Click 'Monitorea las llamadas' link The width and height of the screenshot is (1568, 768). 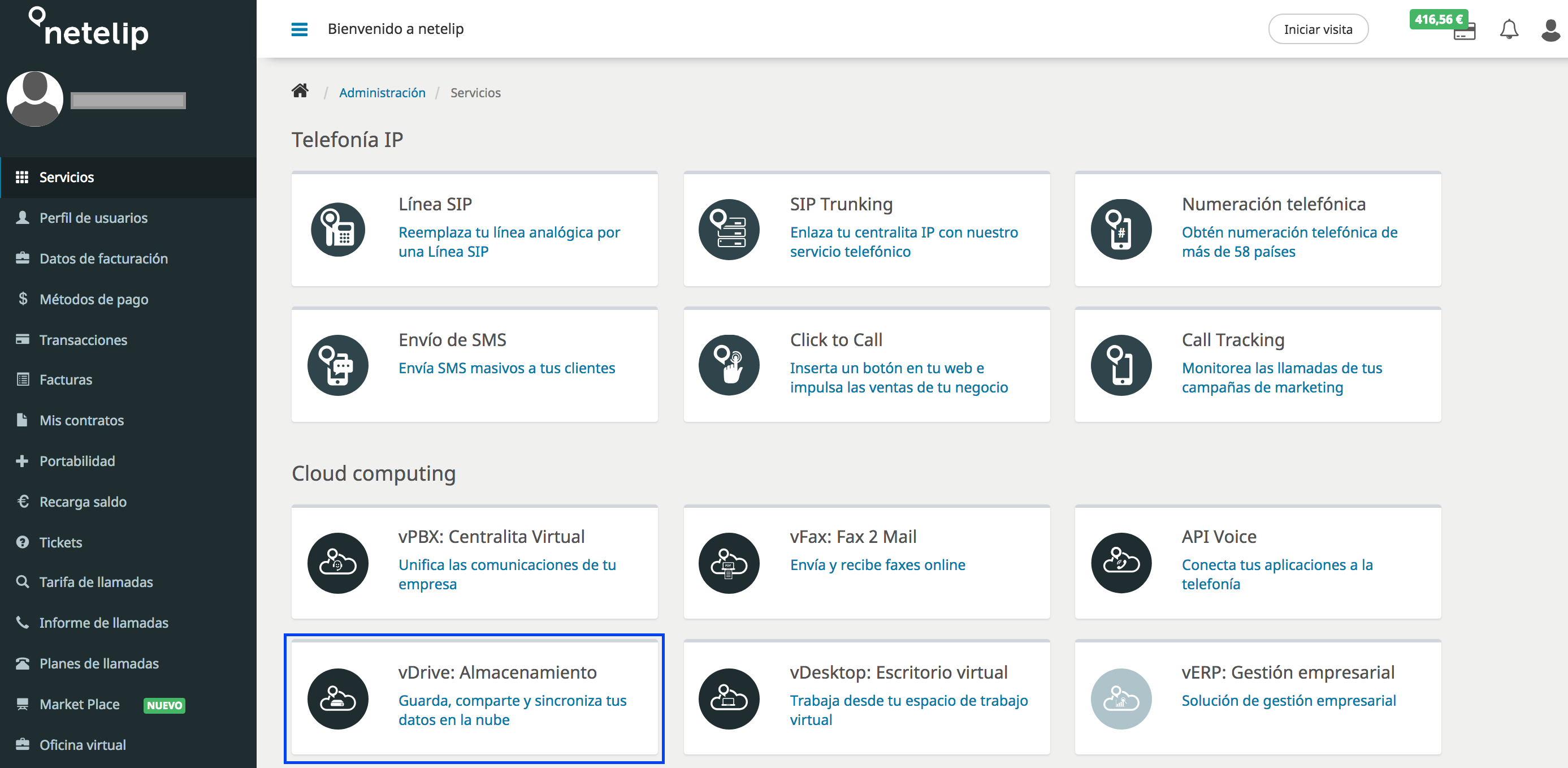coord(1281,378)
